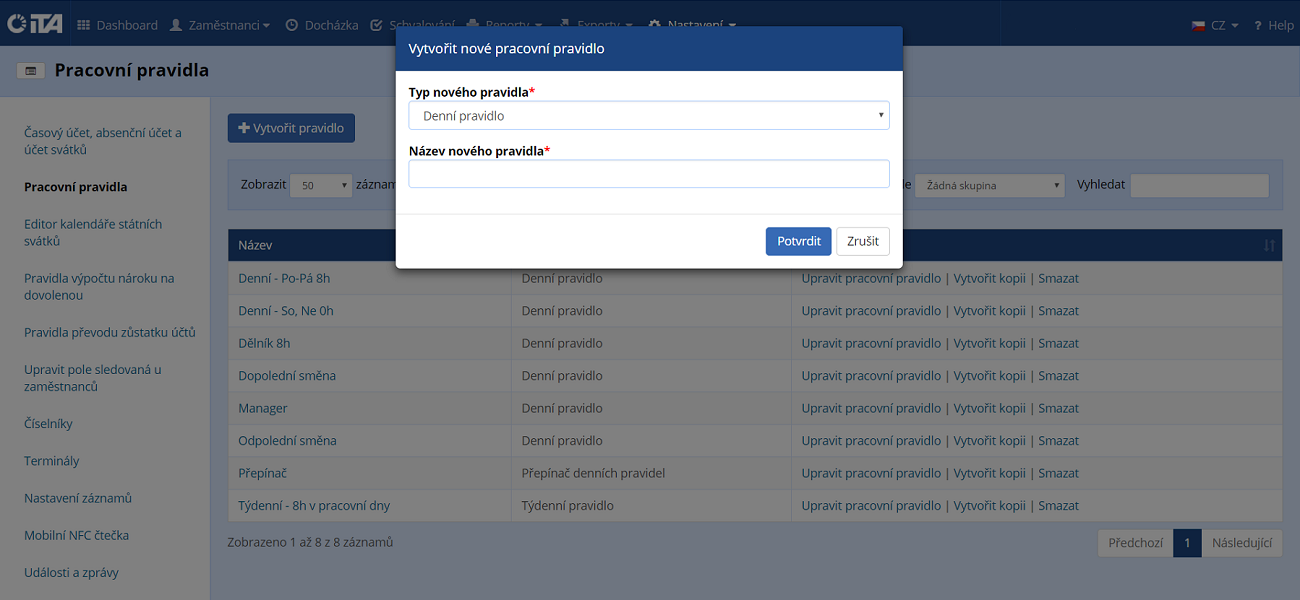Open the Zobrazit records count dropdown
This screenshot has height=600, width=1300.
click(321, 185)
